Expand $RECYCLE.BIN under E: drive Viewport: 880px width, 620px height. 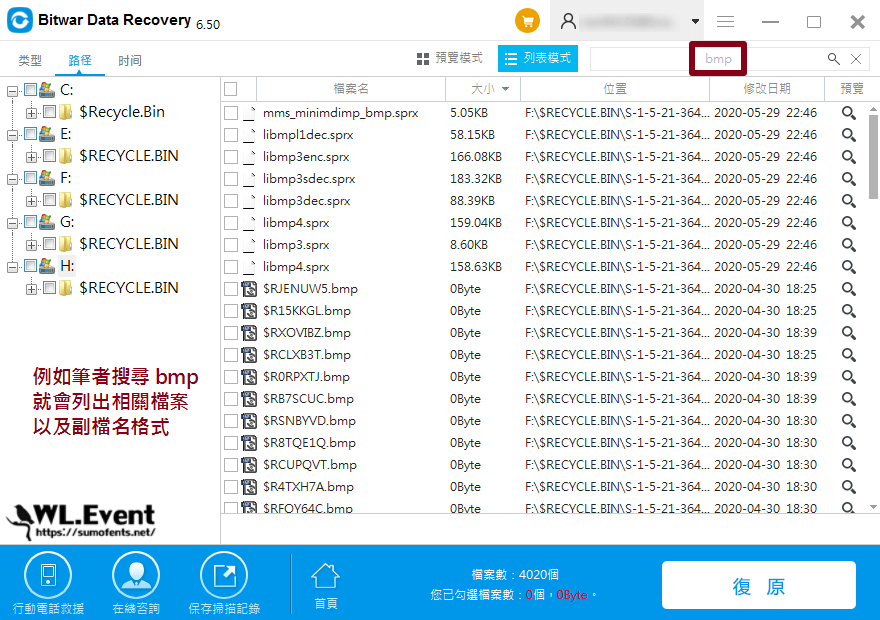tap(31, 157)
